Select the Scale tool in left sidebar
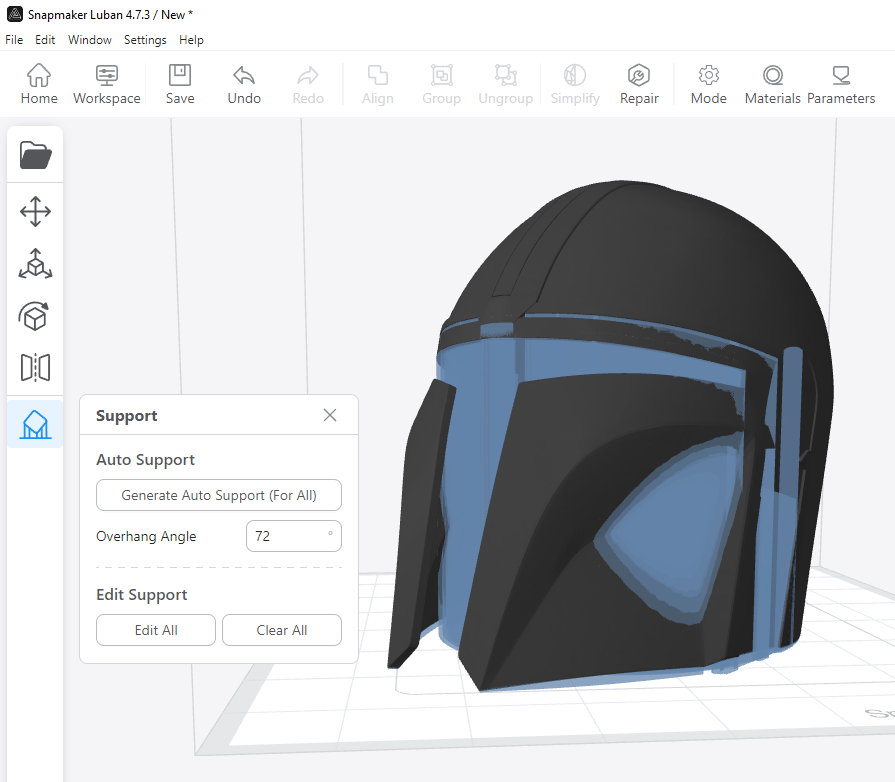The width and height of the screenshot is (895, 782). (x=35, y=265)
